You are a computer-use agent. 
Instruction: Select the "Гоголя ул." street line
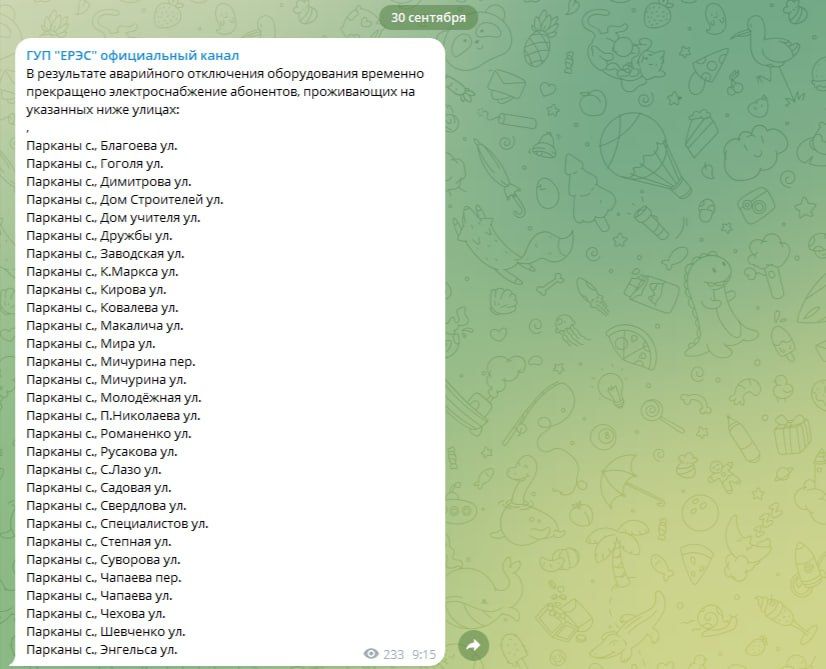(x=94, y=164)
